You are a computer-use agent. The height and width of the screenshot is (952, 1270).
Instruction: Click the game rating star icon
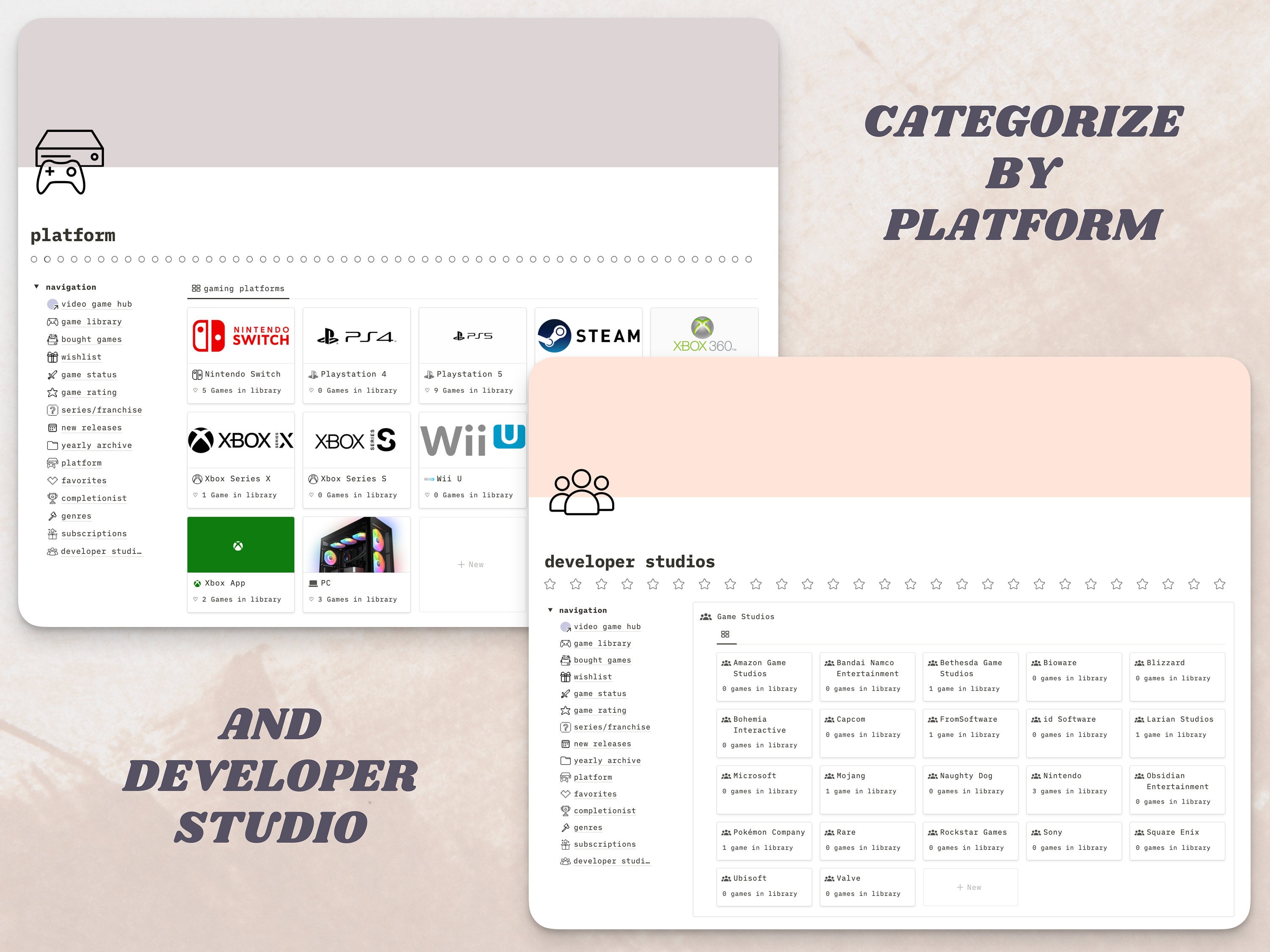click(53, 393)
